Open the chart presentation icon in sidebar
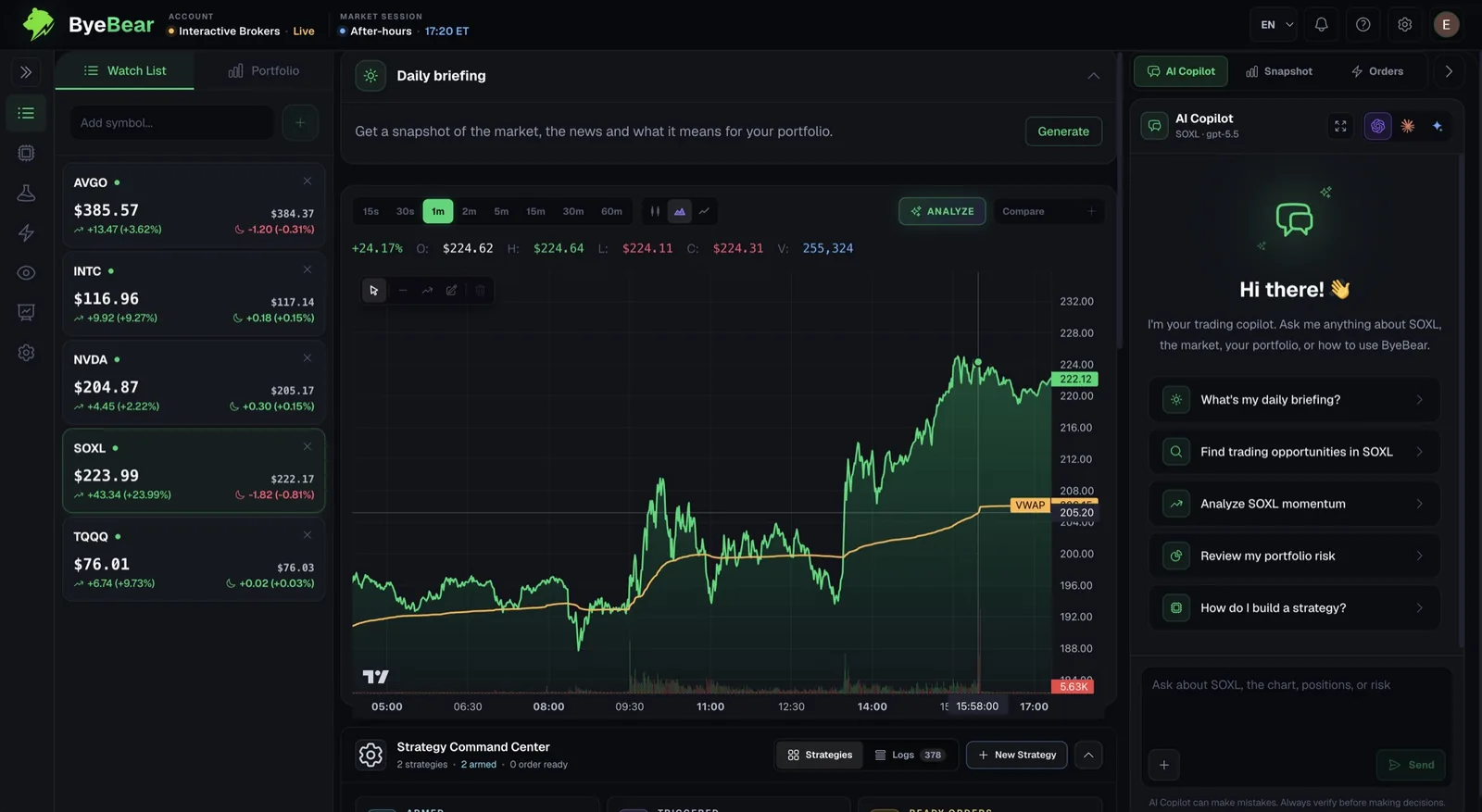The image size is (1482, 812). (26, 312)
